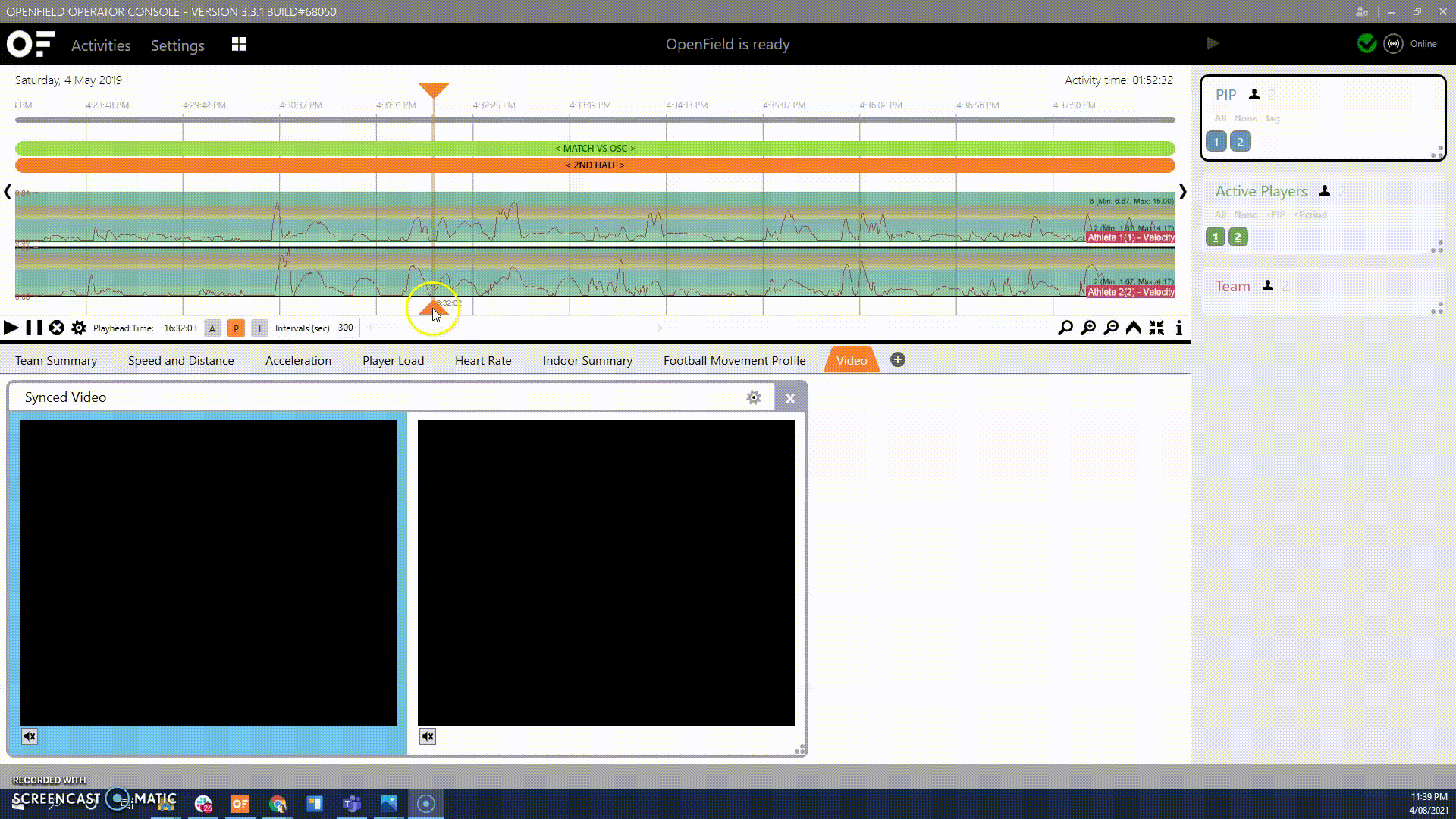Unmute the right synced video
This screenshot has height=819, width=1456.
[x=428, y=736]
